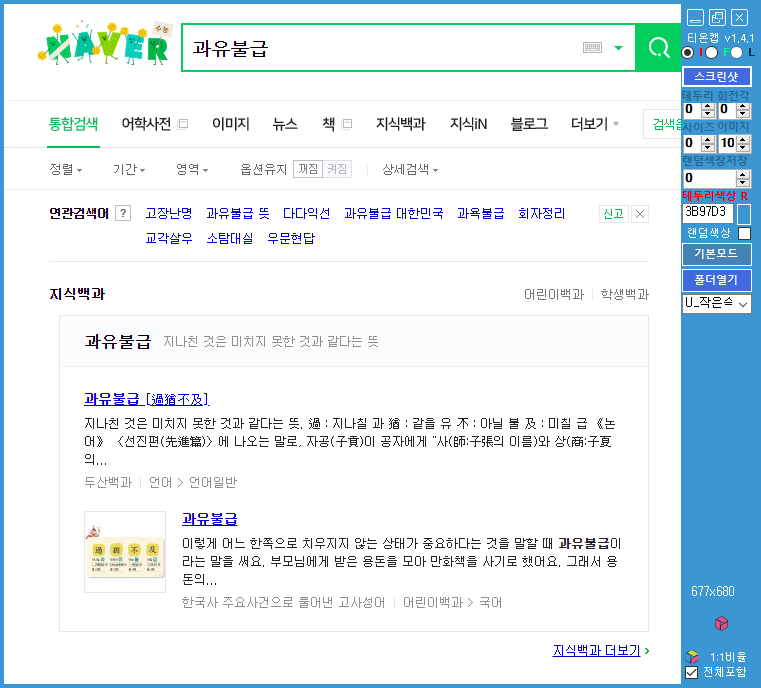761x688 pixels.
Task: Select the I radio button in 티온캡
Action: pyautogui.click(x=688, y=52)
